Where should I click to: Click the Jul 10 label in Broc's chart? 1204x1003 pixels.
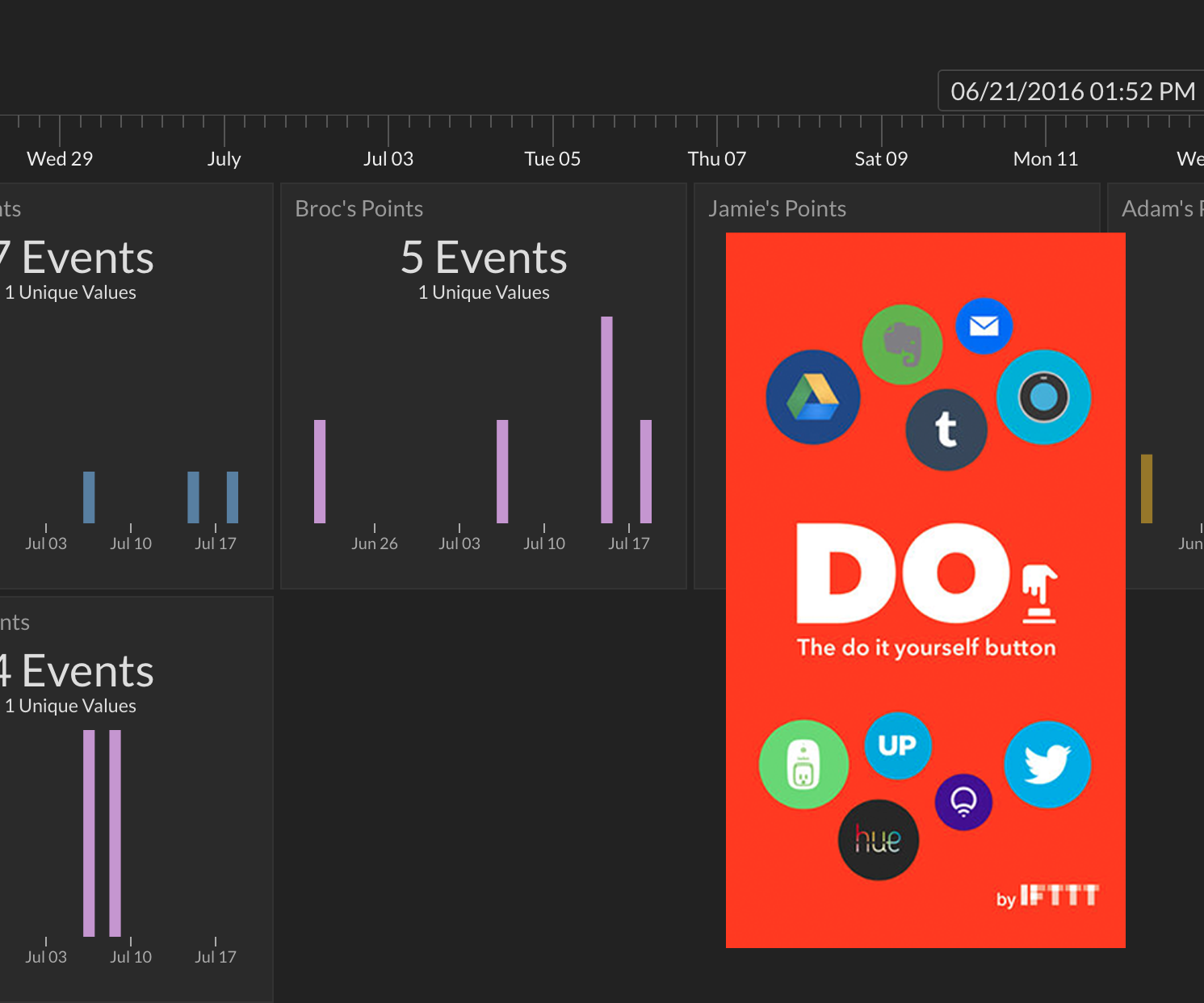[x=544, y=543]
